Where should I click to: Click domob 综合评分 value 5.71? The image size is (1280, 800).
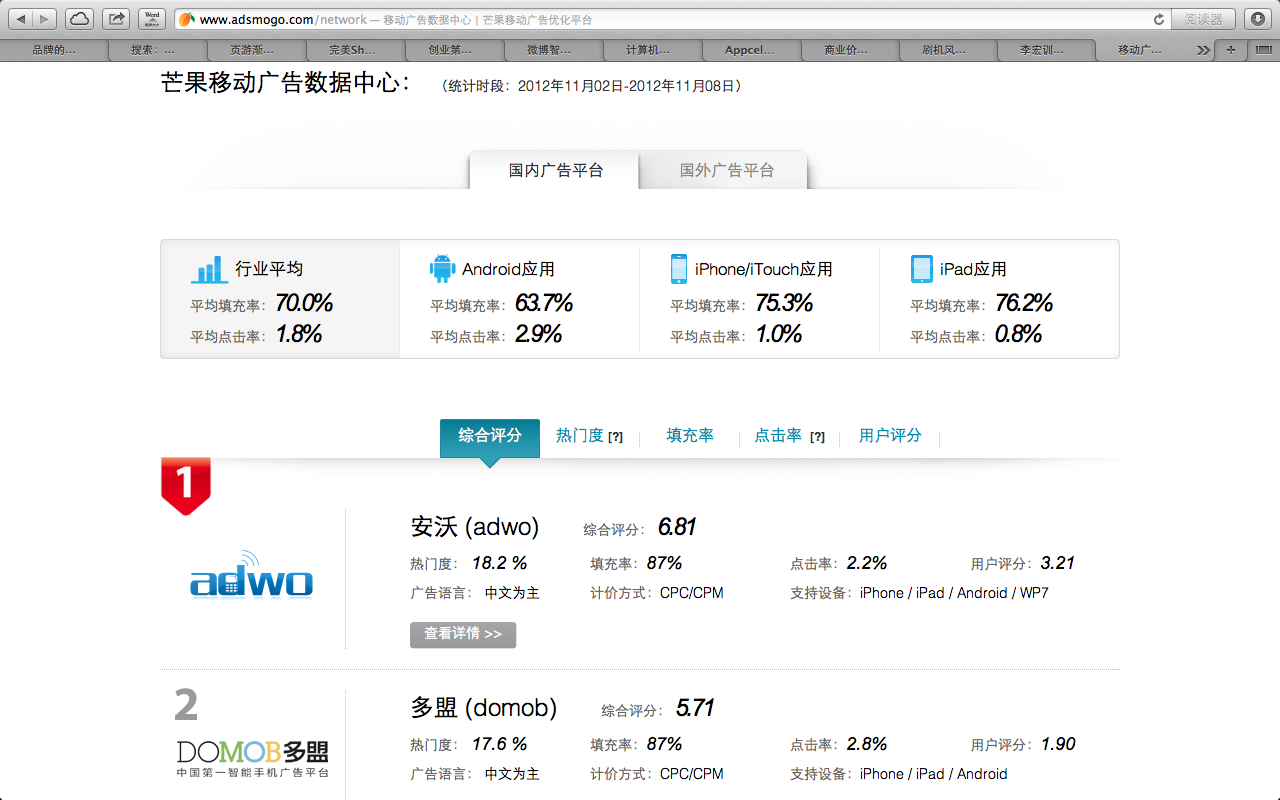[695, 708]
